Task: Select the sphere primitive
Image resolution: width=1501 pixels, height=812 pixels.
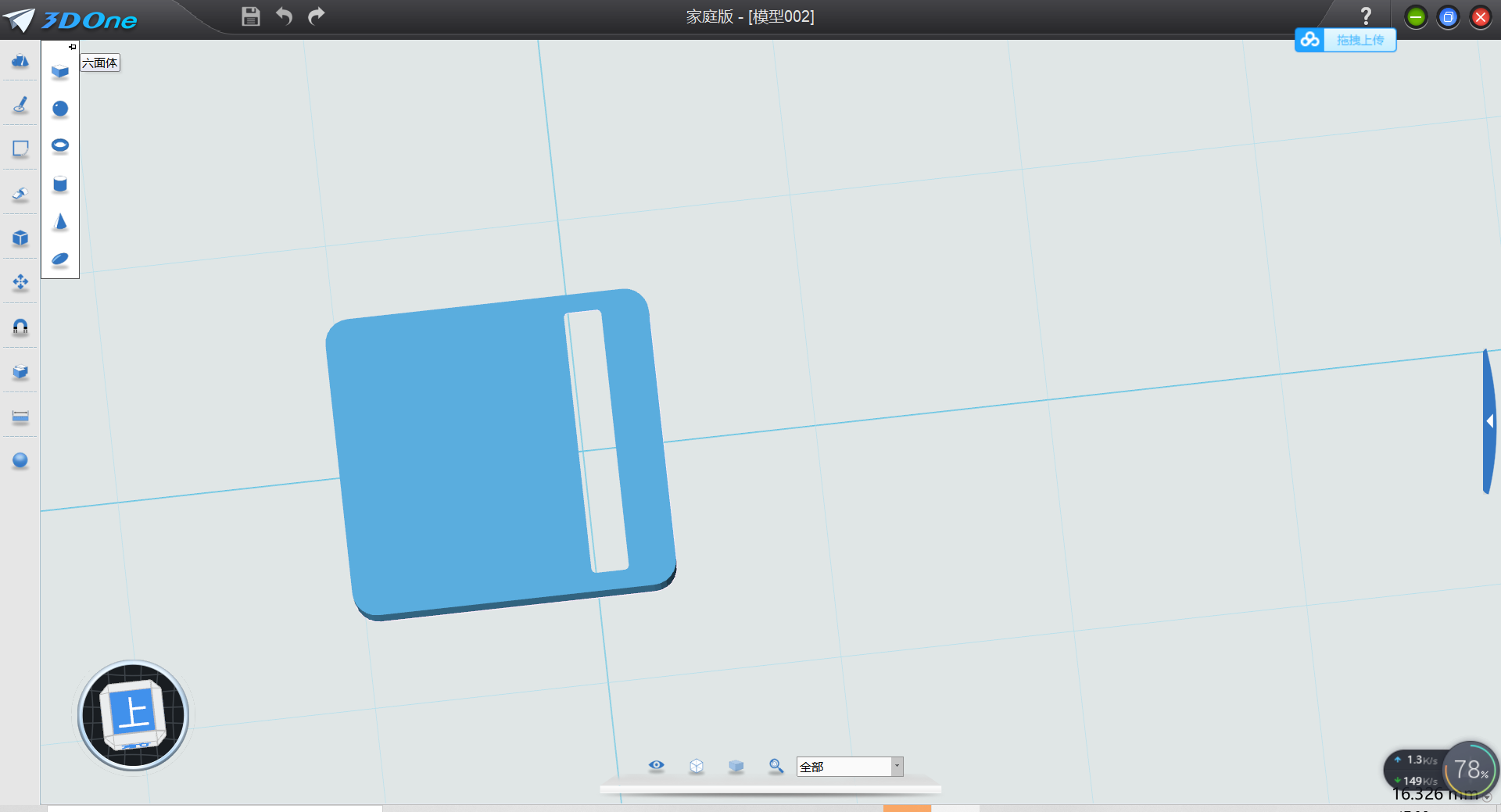Action: pos(60,109)
